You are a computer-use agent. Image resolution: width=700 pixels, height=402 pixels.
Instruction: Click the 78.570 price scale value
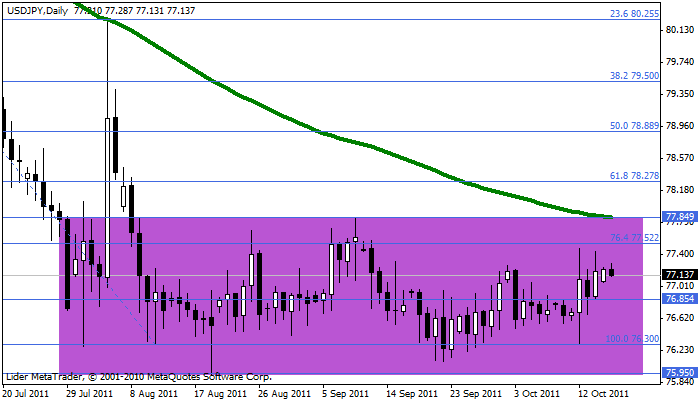[x=680, y=158]
